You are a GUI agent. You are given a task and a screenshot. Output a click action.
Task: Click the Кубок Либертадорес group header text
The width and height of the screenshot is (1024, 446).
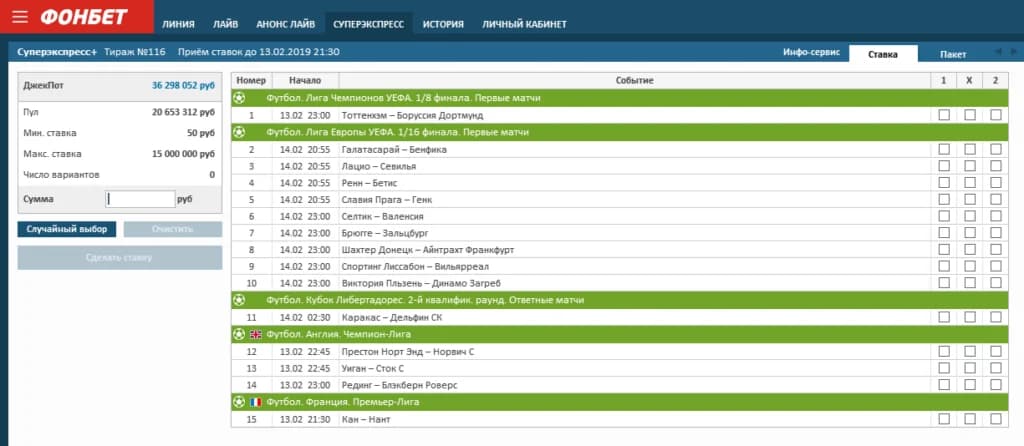click(x=424, y=300)
